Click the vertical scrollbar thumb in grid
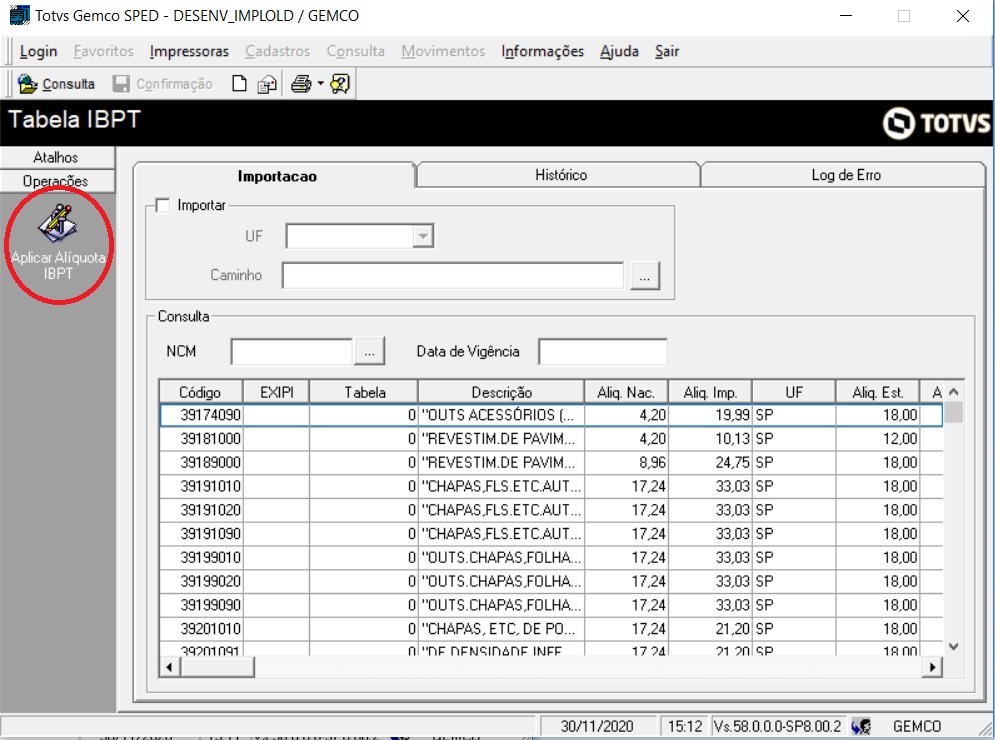Screen dimensions: 995x740 tap(954, 413)
